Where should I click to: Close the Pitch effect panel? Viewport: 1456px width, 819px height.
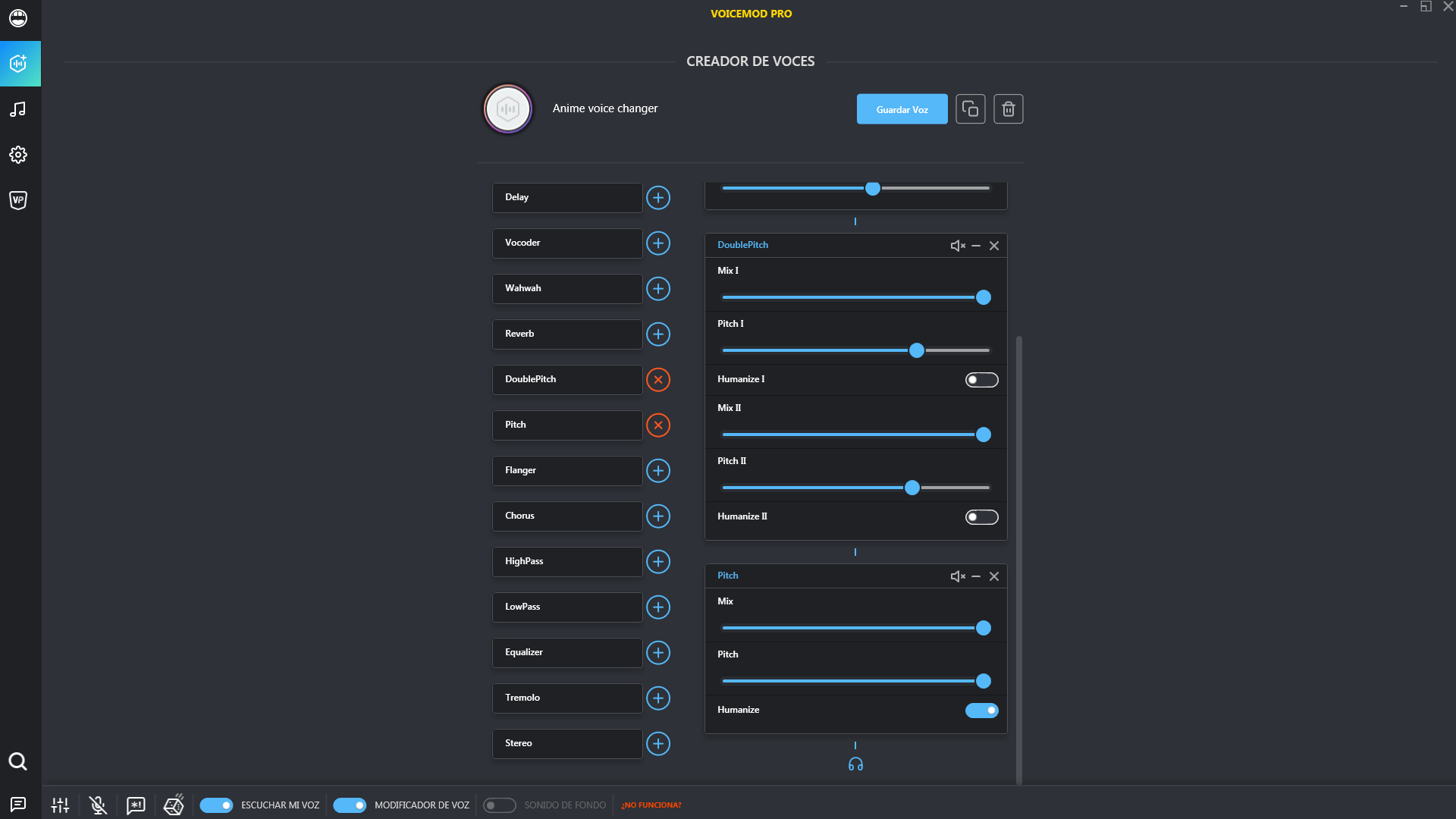(994, 576)
